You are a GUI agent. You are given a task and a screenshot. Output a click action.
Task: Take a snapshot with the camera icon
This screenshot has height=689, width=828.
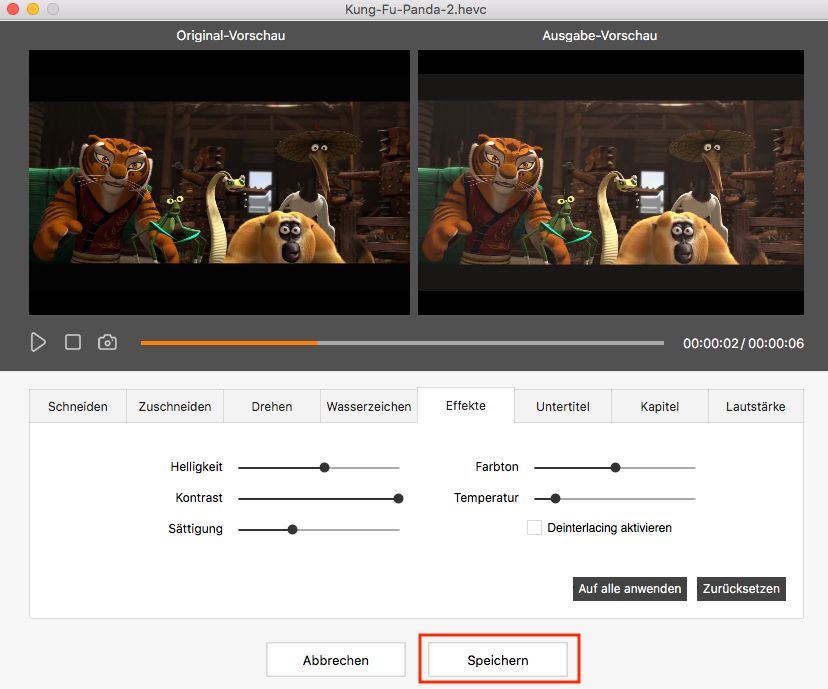107,342
